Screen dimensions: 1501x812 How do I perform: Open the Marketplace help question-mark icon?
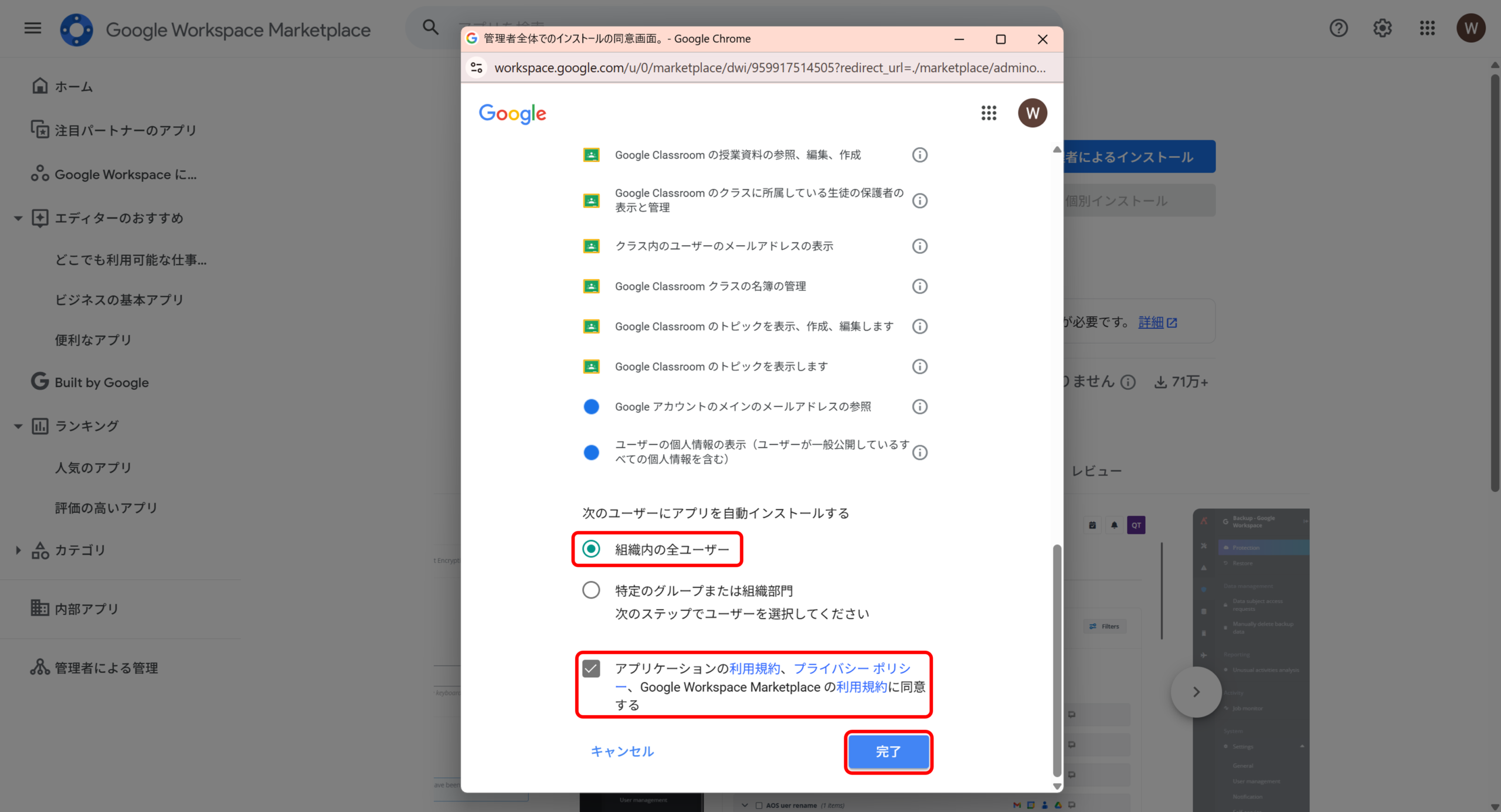pos(1339,28)
